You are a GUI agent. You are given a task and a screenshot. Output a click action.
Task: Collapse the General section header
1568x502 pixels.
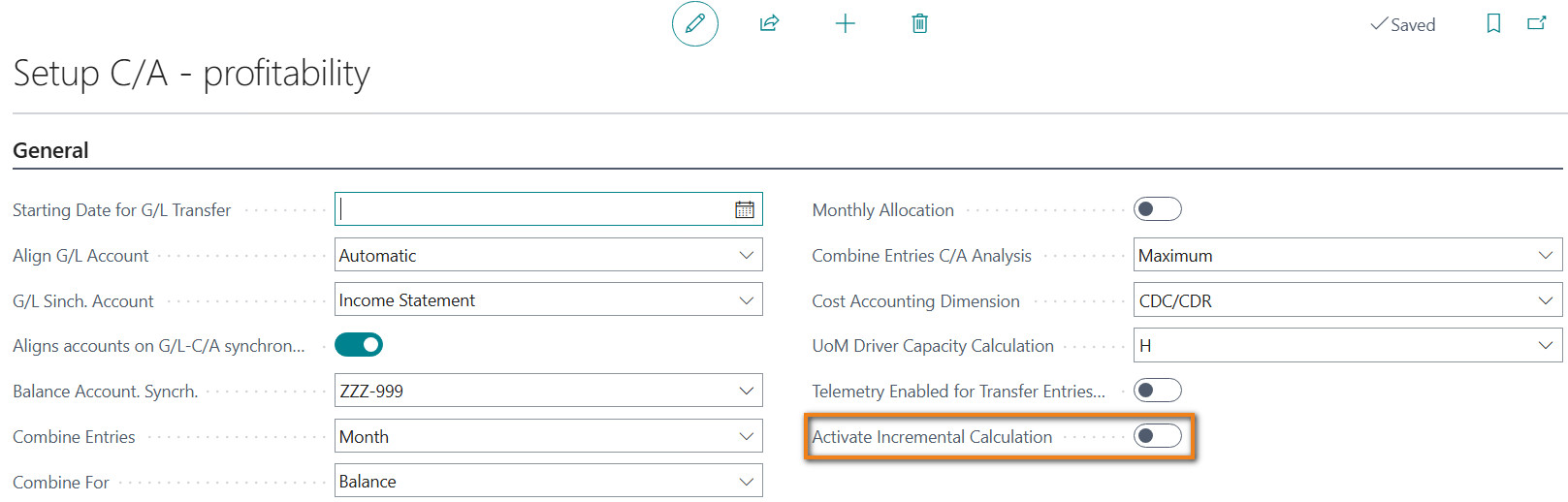pos(50,150)
